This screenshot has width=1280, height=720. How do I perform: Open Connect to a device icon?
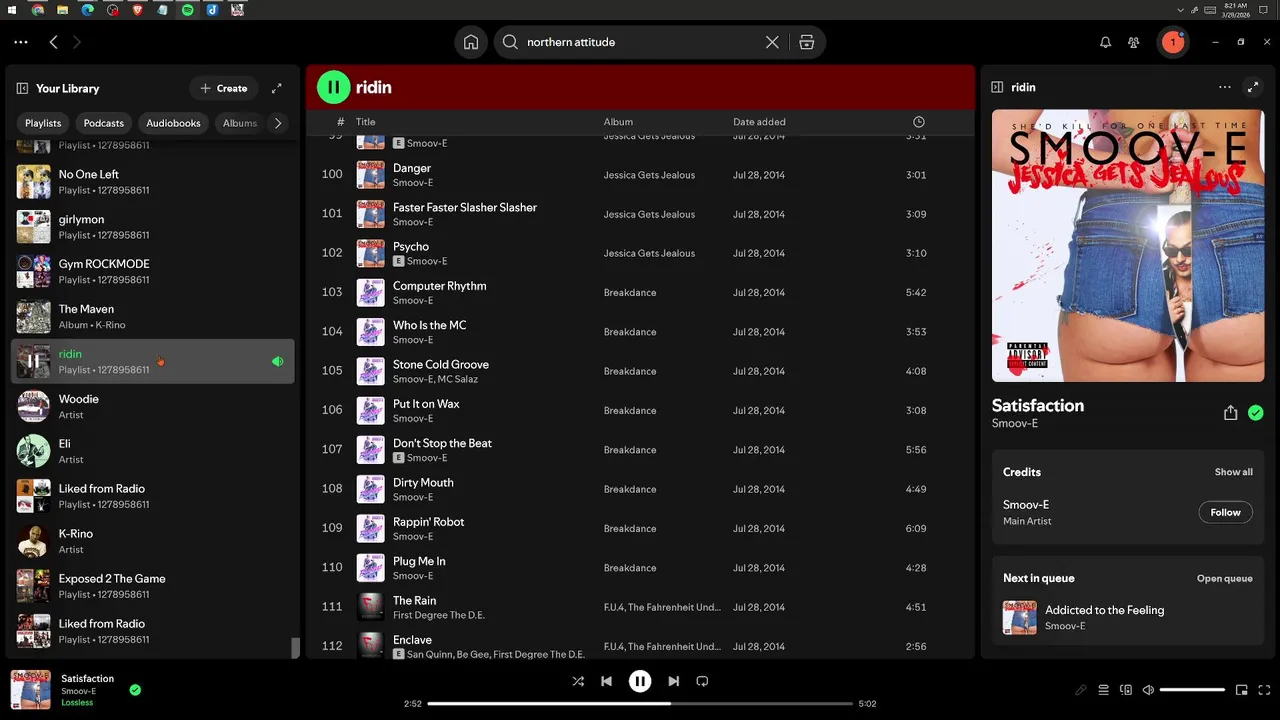pyautogui.click(x=1126, y=690)
